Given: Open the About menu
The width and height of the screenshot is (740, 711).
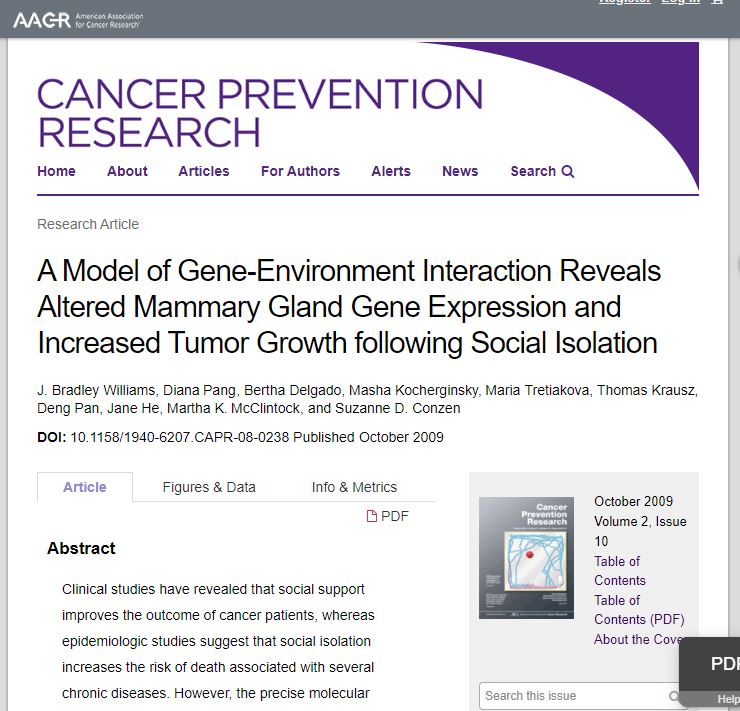Looking at the screenshot, I should click(x=127, y=171).
